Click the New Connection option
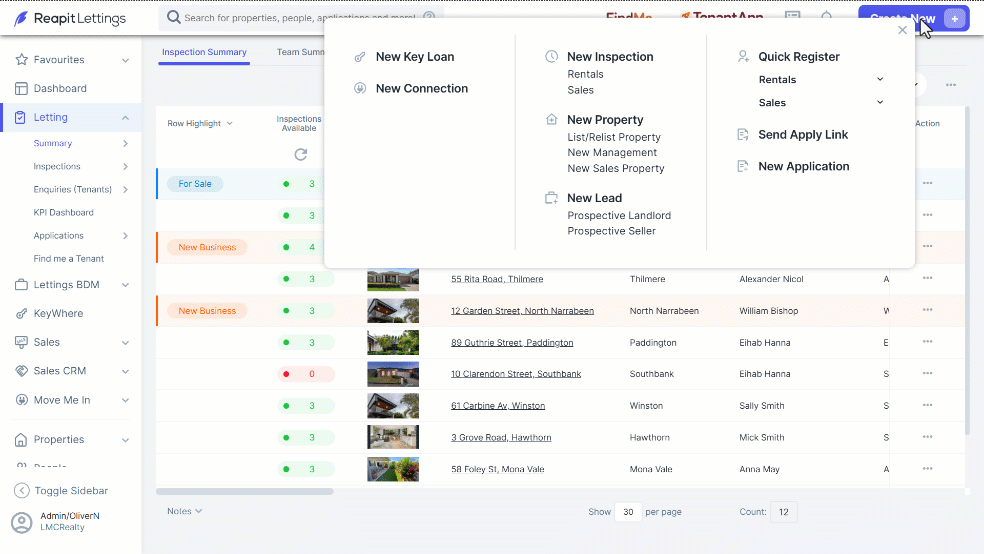The height and width of the screenshot is (554, 984). [422, 88]
